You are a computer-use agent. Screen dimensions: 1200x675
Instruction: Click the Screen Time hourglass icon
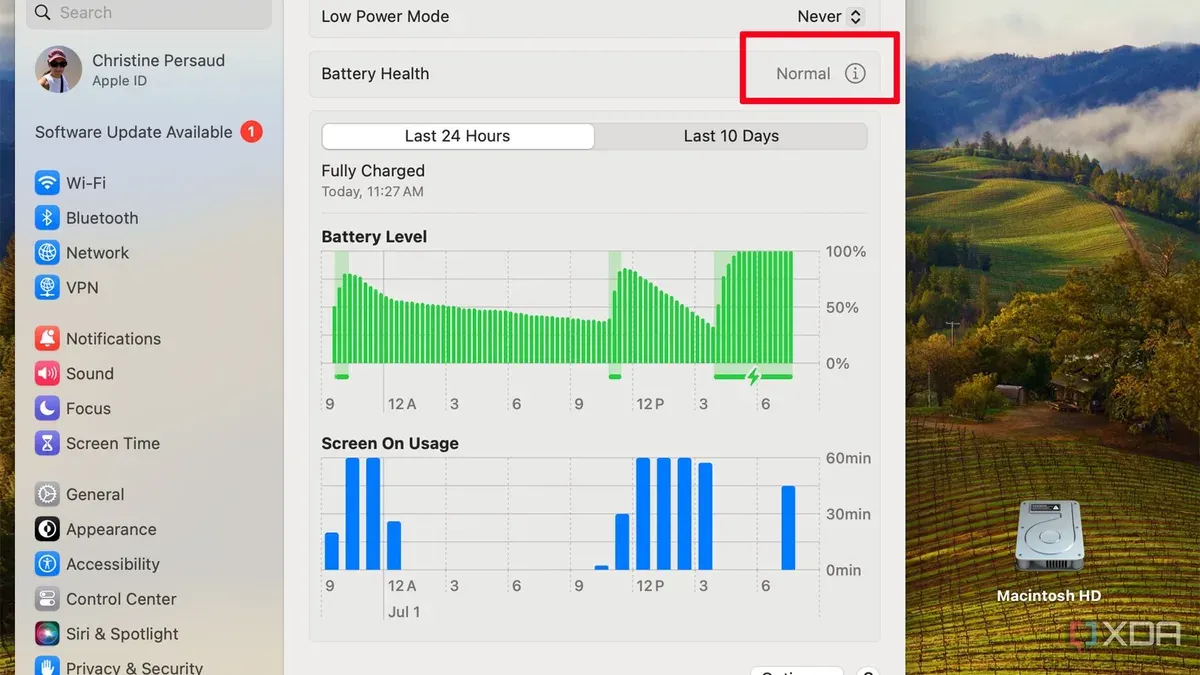47,444
